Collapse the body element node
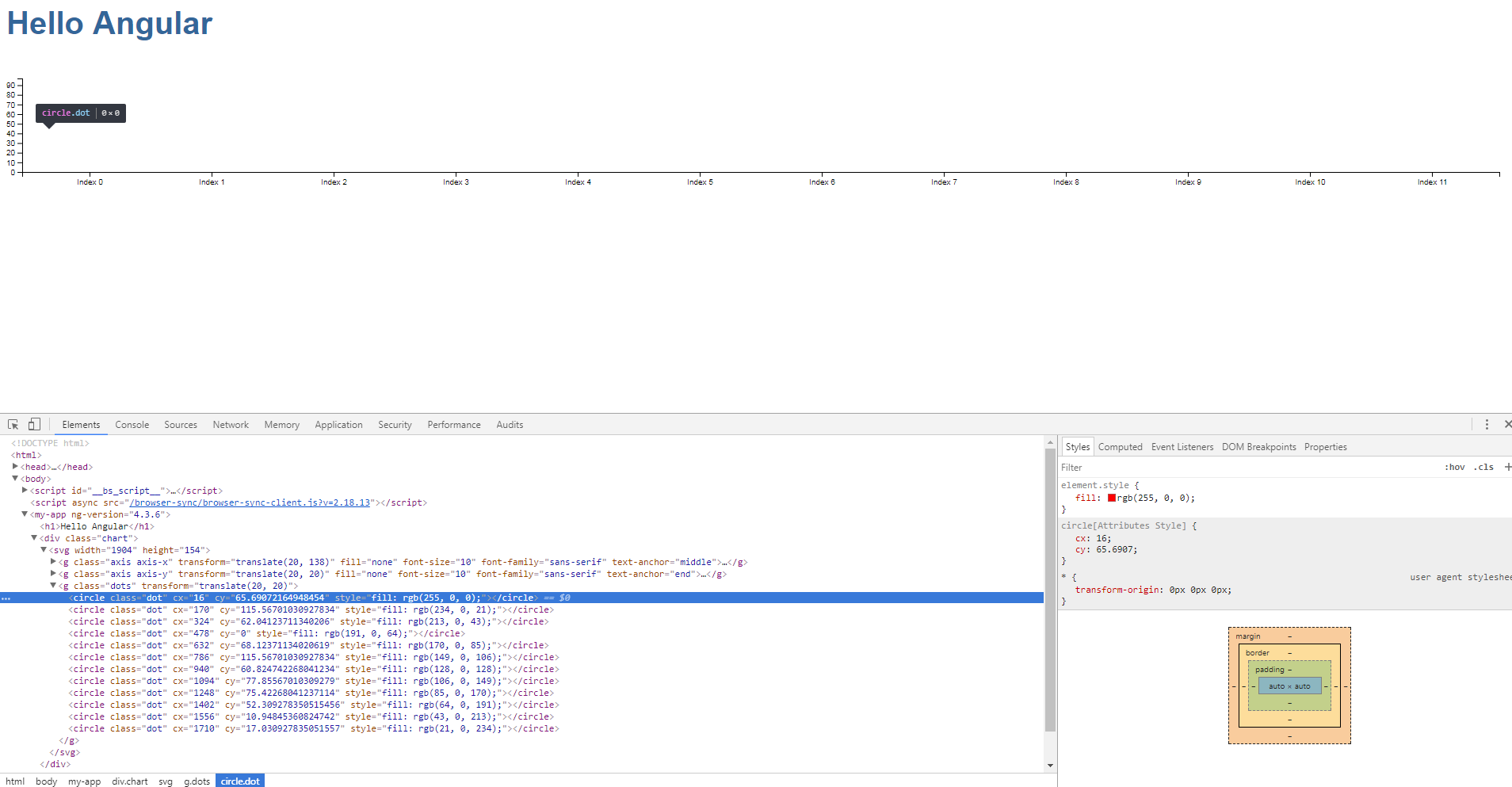Viewport: 1512px width, 787px height. [x=15, y=479]
